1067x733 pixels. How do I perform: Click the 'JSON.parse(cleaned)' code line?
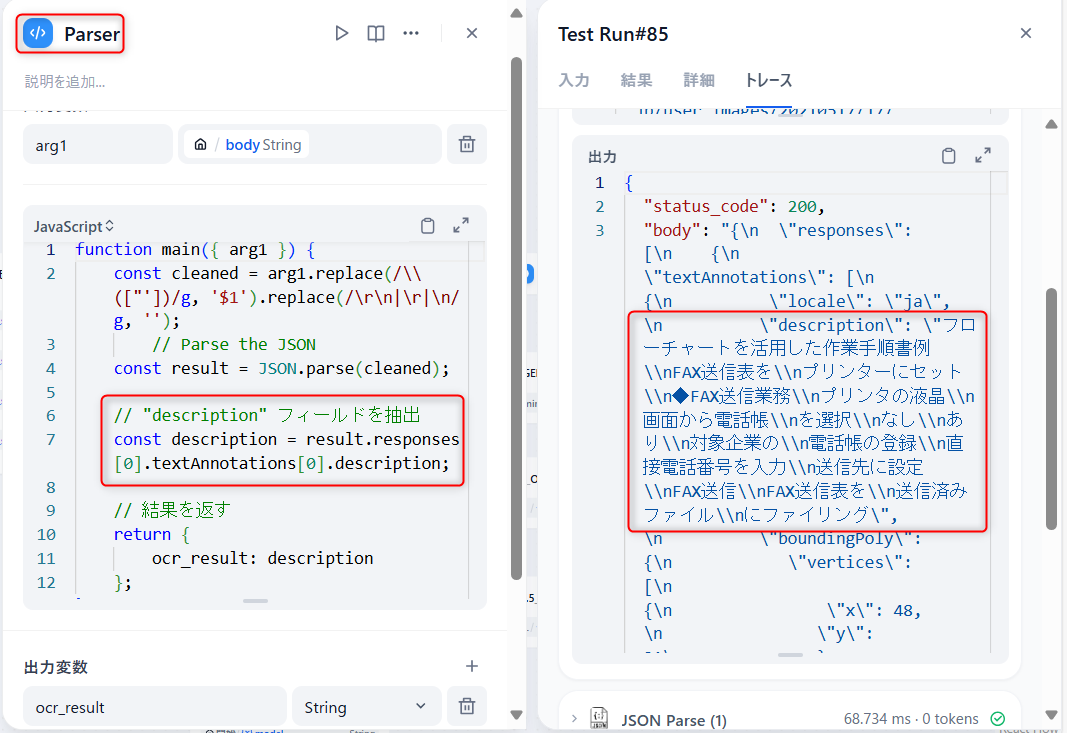282,368
